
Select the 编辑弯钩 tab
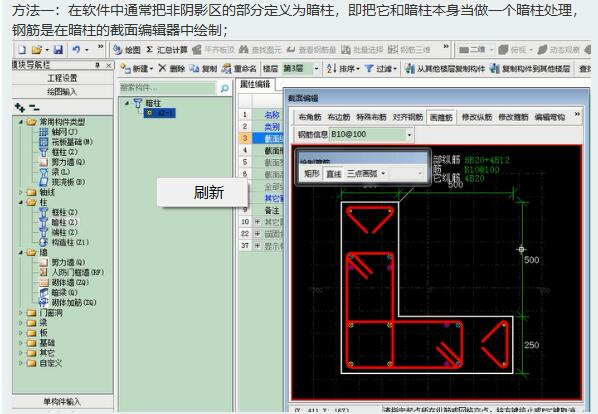tap(550, 117)
